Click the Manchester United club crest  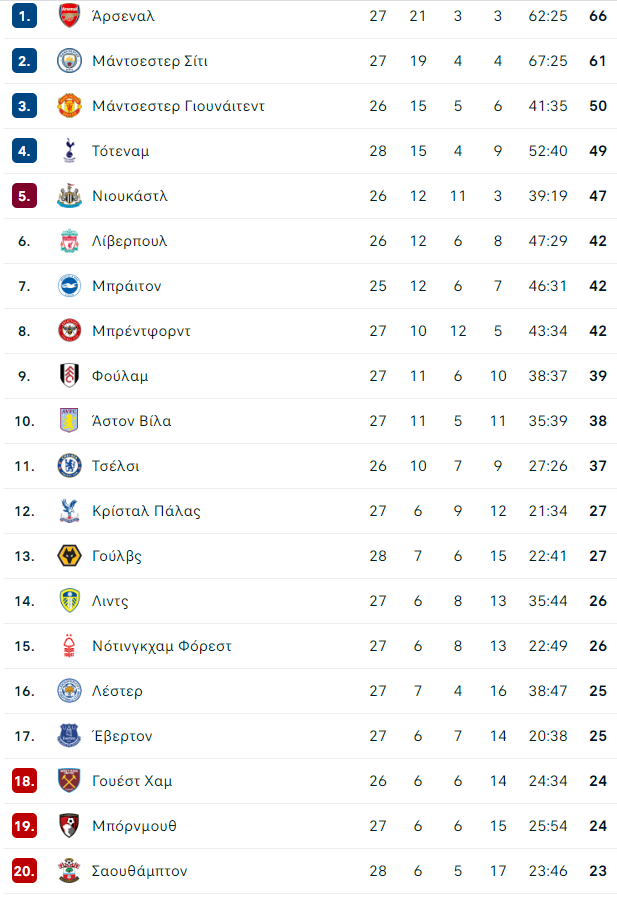click(69, 105)
